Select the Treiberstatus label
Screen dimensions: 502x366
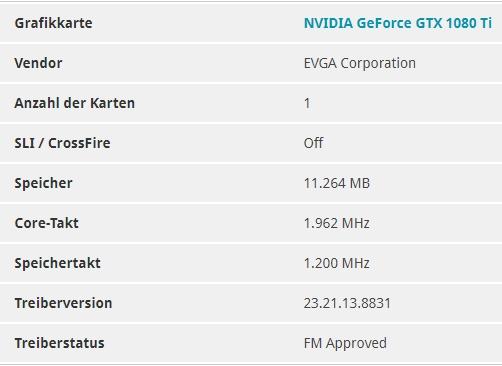pyautogui.click(x=59, y=343)
